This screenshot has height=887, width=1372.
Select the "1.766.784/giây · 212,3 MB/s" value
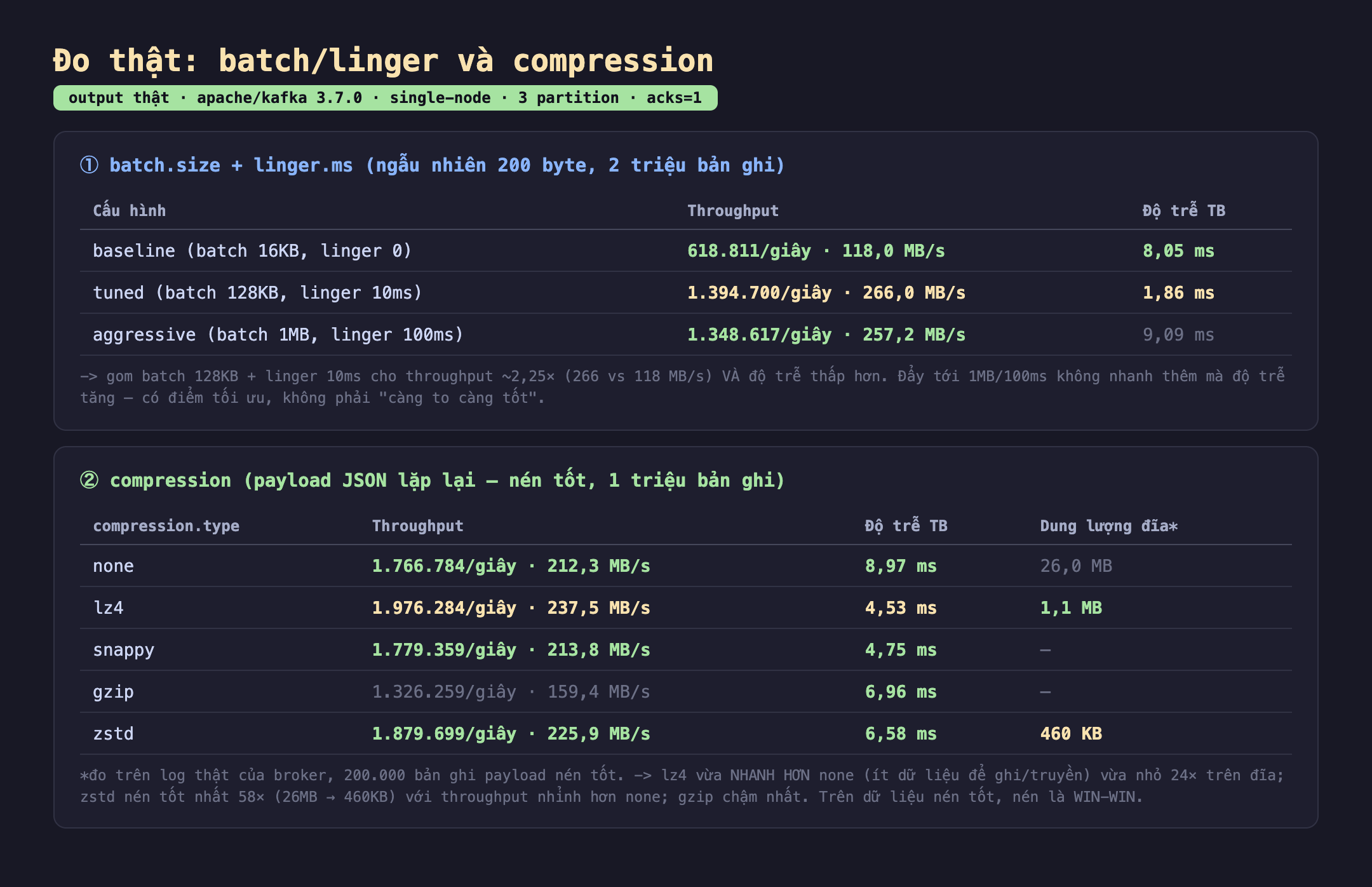click(x=511, y=566)
